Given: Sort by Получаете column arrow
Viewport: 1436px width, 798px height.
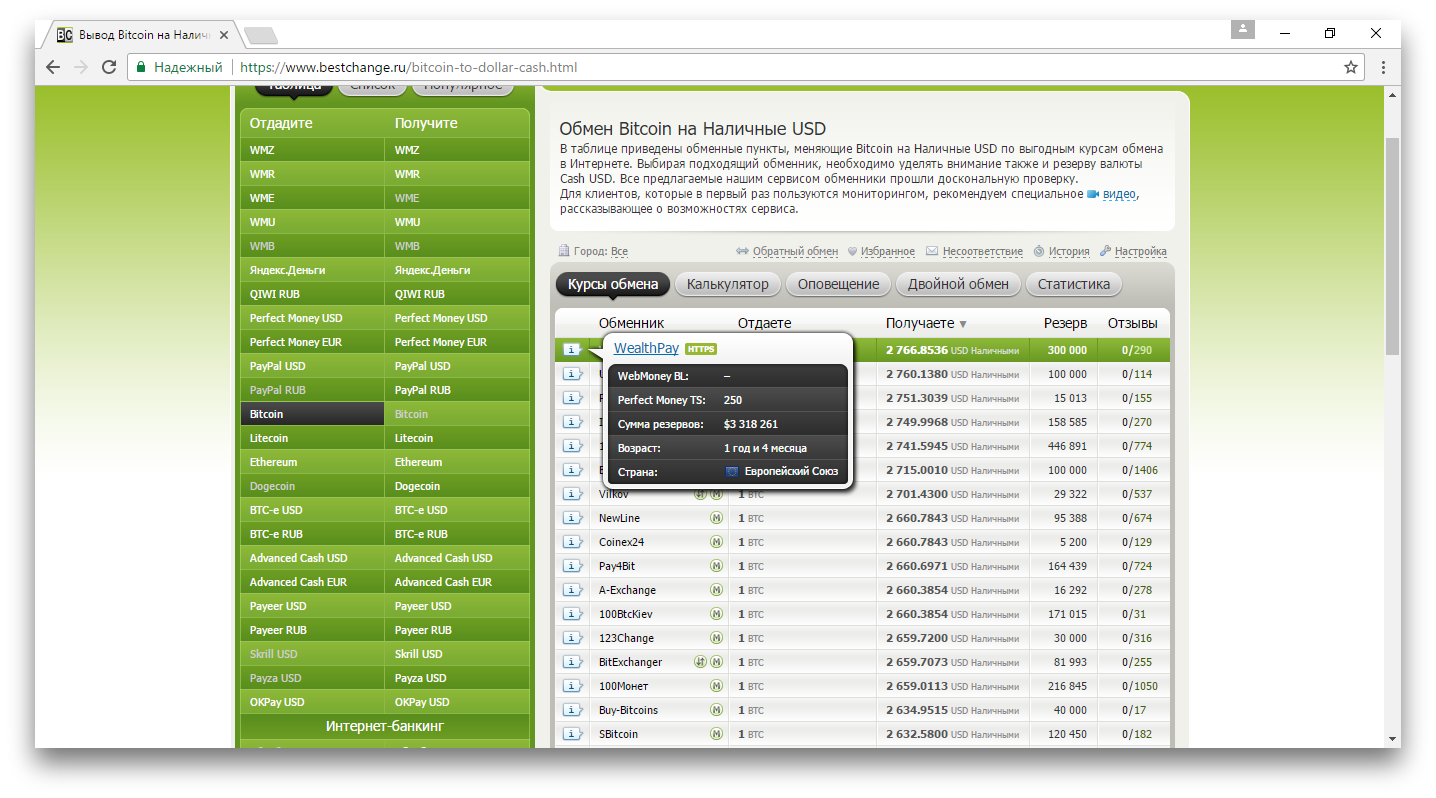Looking at the screenshot, I should (x=963, y=324).
